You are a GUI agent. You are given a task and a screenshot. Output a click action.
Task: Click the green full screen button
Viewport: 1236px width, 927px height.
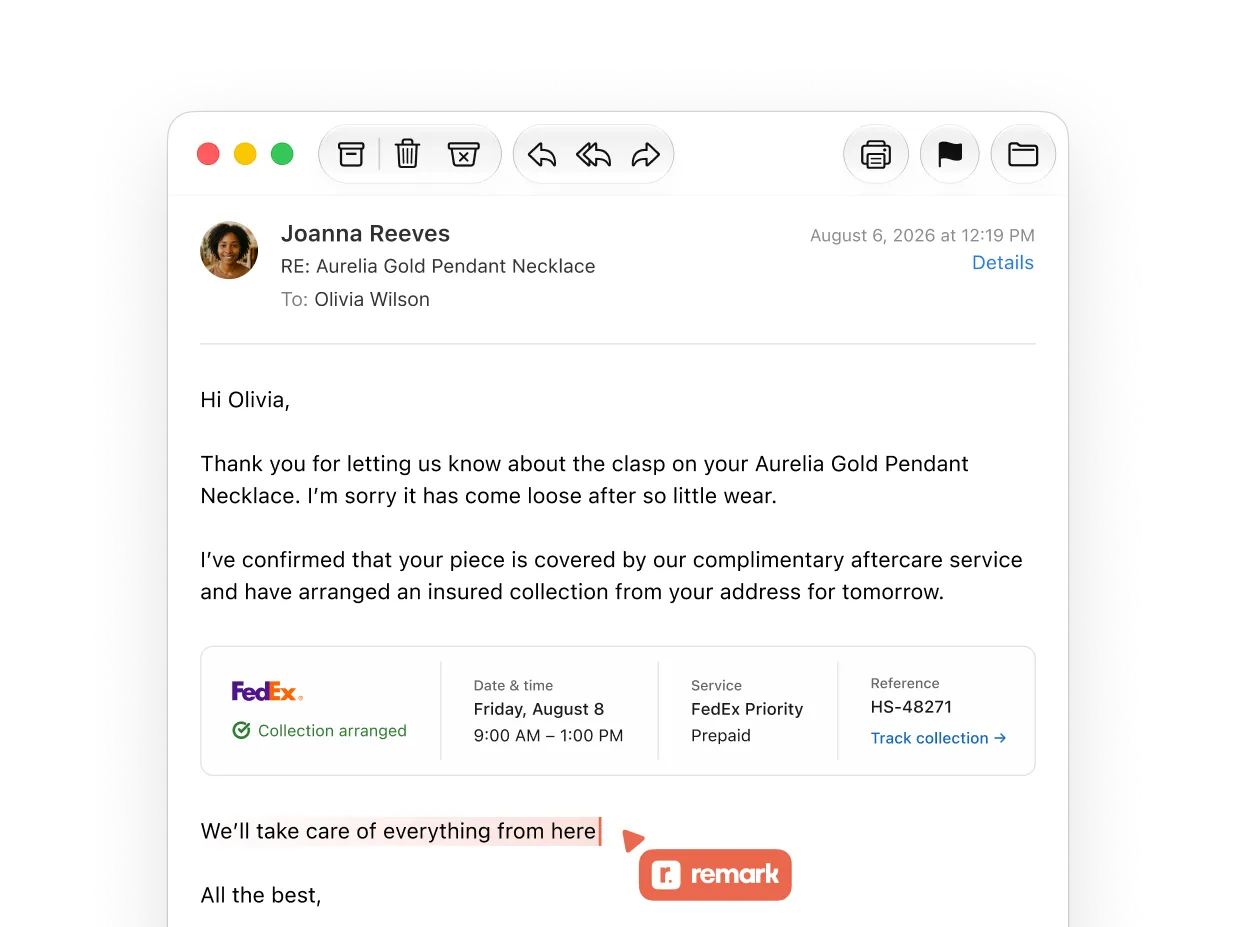tap(282, 154)
